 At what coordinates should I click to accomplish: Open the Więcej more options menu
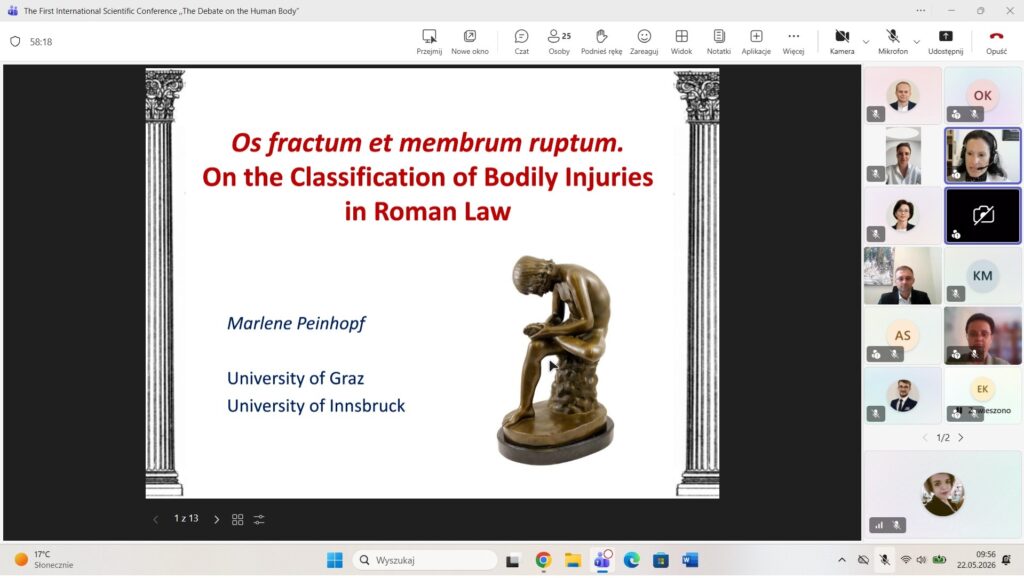[793, 42]
